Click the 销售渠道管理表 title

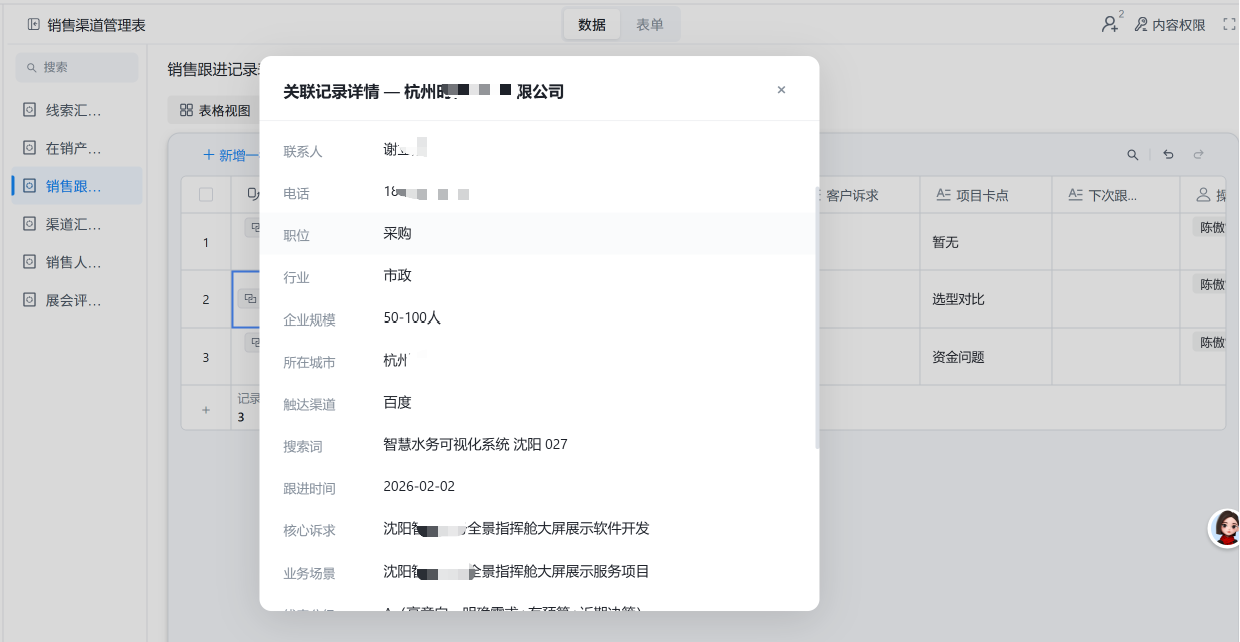pos(97,25)
